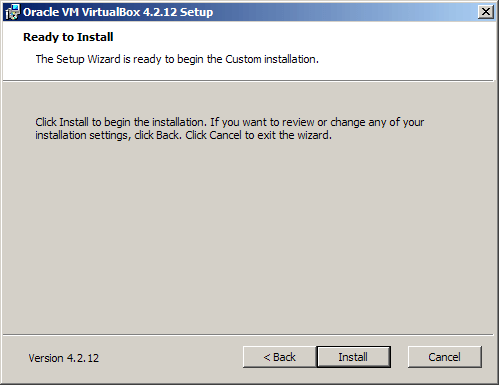Click the separator line below the header
The height and width of the screenshot is (385, 499).
click(x=248, y=81)
